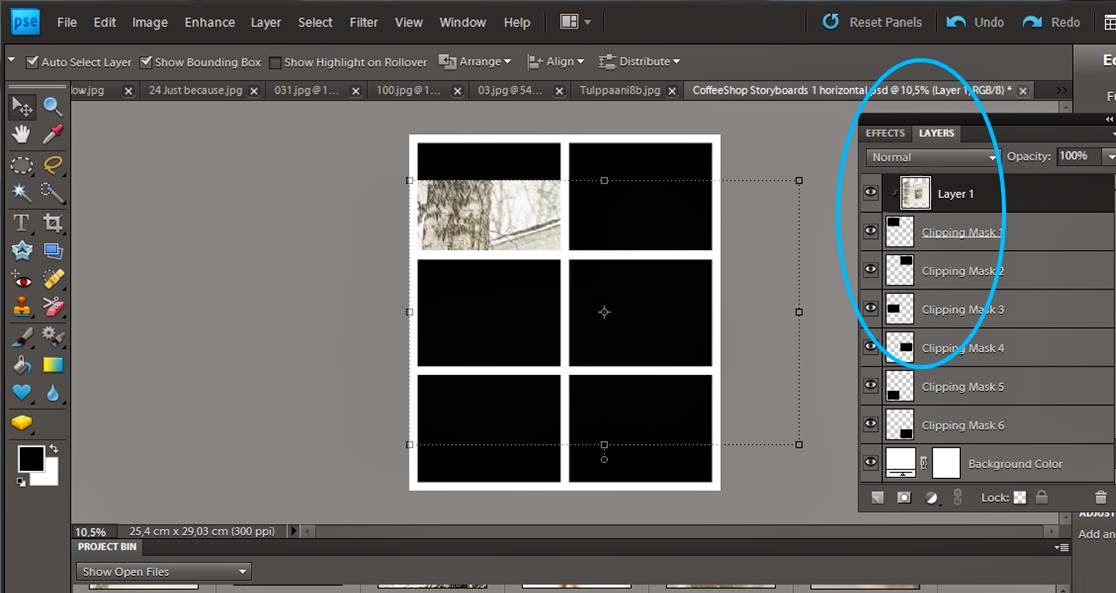This screenshot has width=1116, height=593.
Task: Activate the Gradient tool
Action: (52, 364)
